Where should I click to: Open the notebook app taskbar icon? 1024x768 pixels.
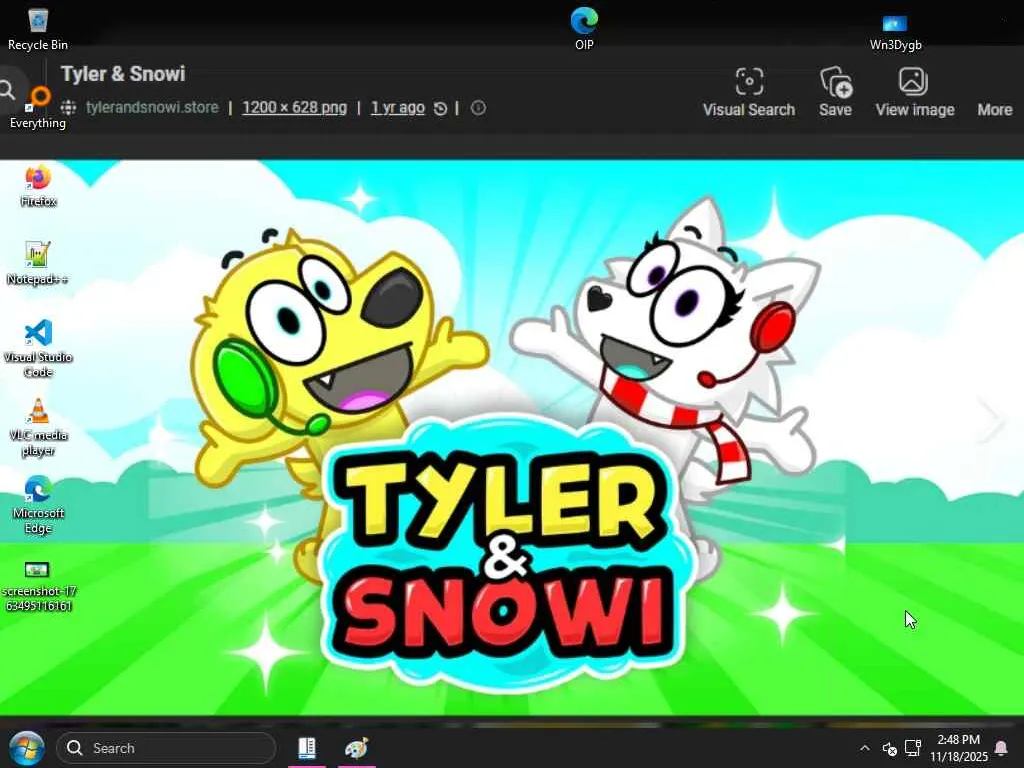coord(307,748)
